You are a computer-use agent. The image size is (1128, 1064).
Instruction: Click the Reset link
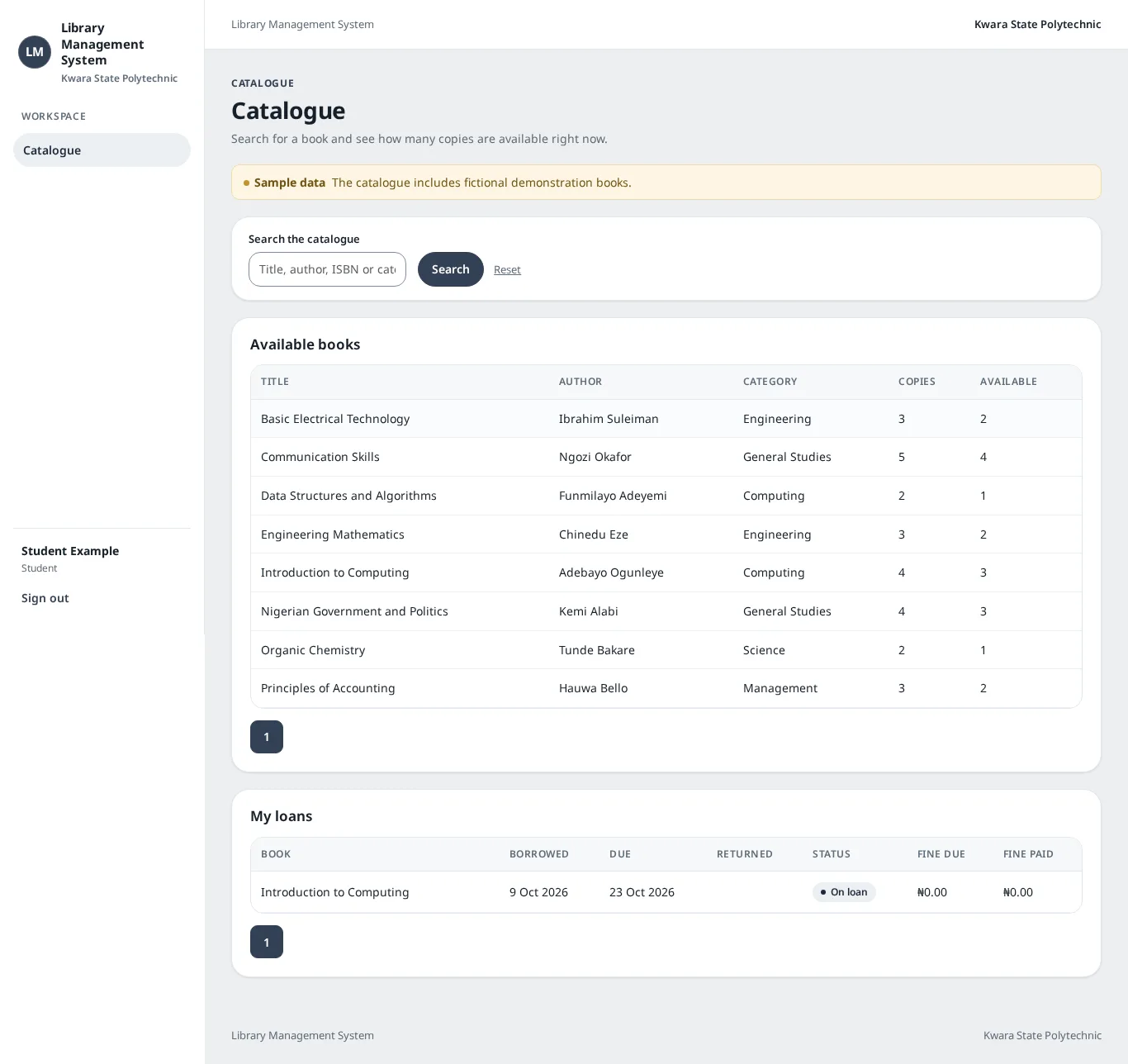tap(507, 270)
